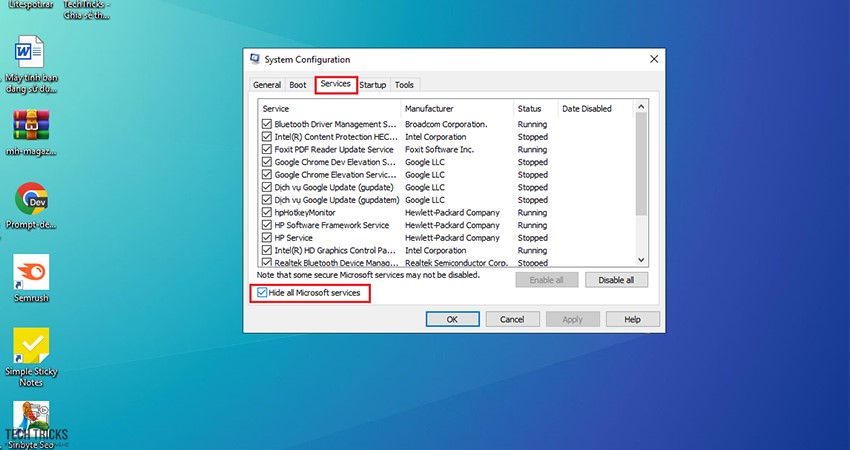850x450 pixels.
Task: Switch to the Startup tab
Action: tap(373, 85)
